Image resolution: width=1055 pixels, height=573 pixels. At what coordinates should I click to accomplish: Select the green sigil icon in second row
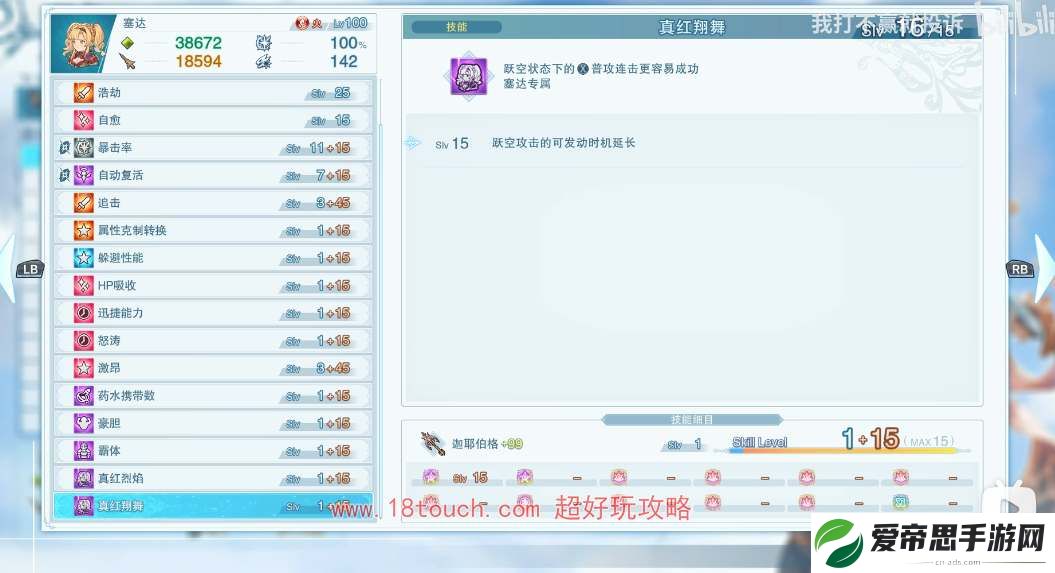pyautogui.click(x=900, y=502)
